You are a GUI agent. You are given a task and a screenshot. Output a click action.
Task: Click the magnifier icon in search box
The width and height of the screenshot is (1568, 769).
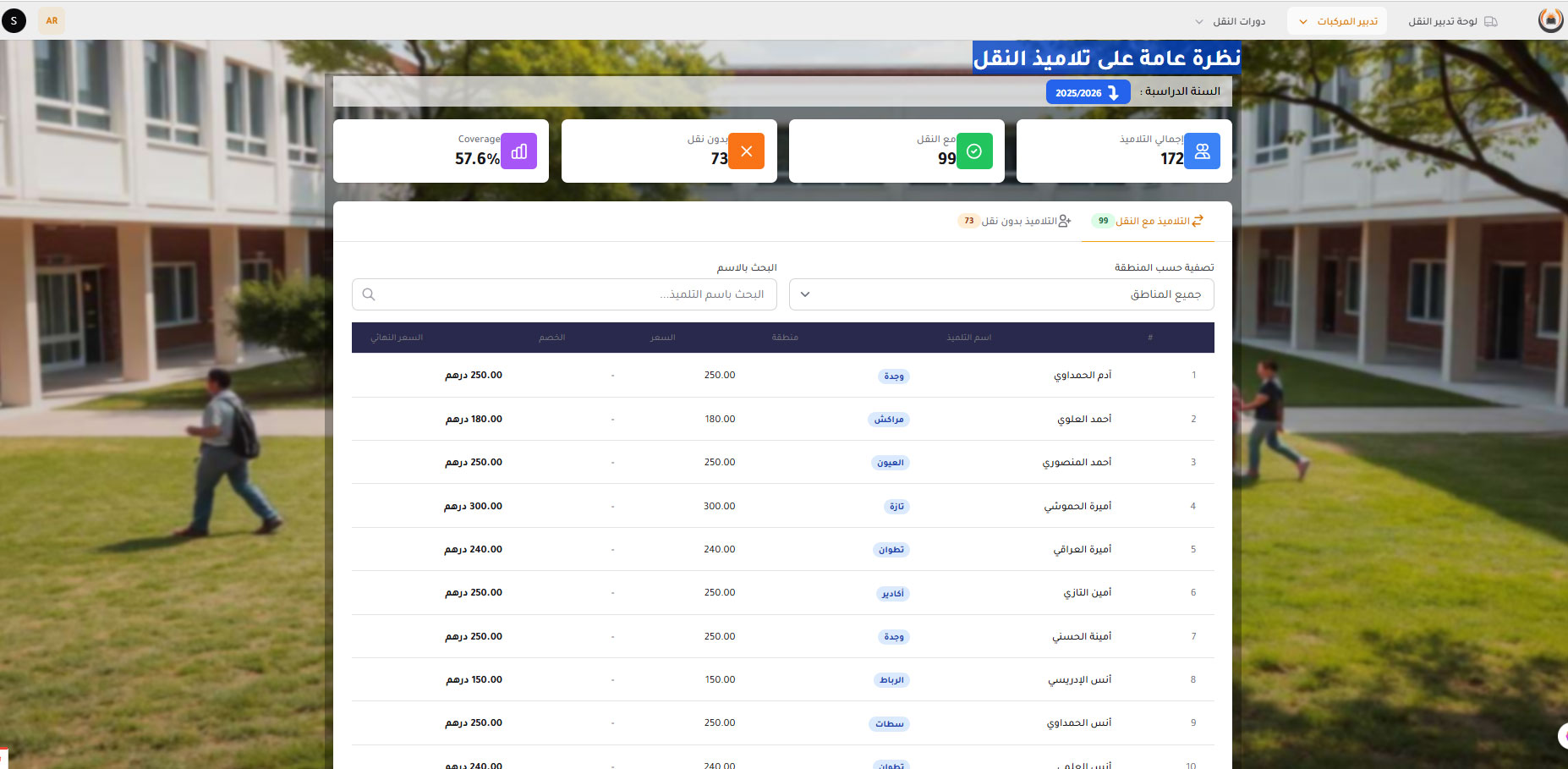(x=369, y=294)
